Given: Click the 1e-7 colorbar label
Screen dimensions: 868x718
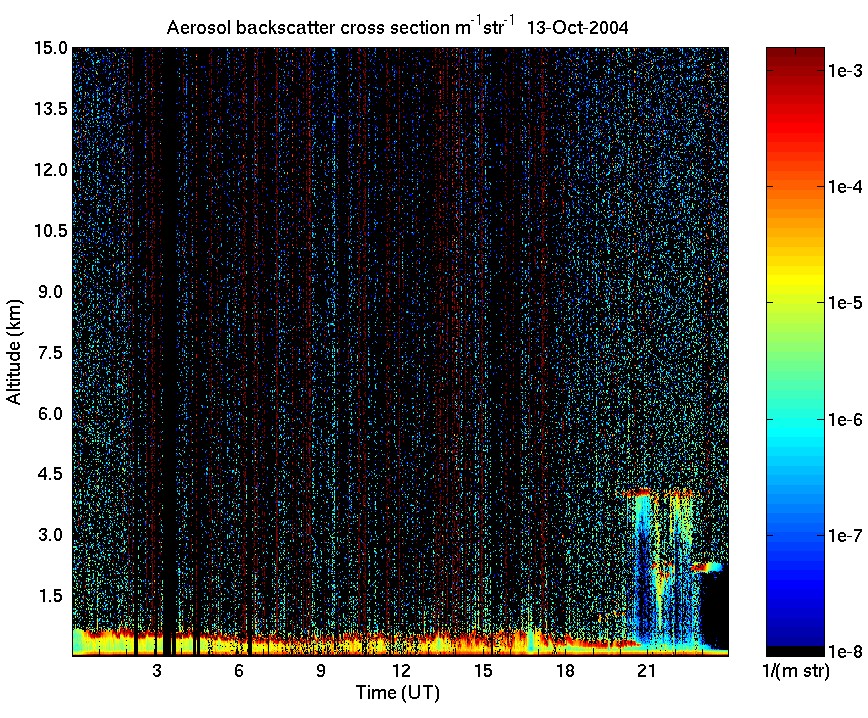Looking at the screenshot, I should coord(845,535).
